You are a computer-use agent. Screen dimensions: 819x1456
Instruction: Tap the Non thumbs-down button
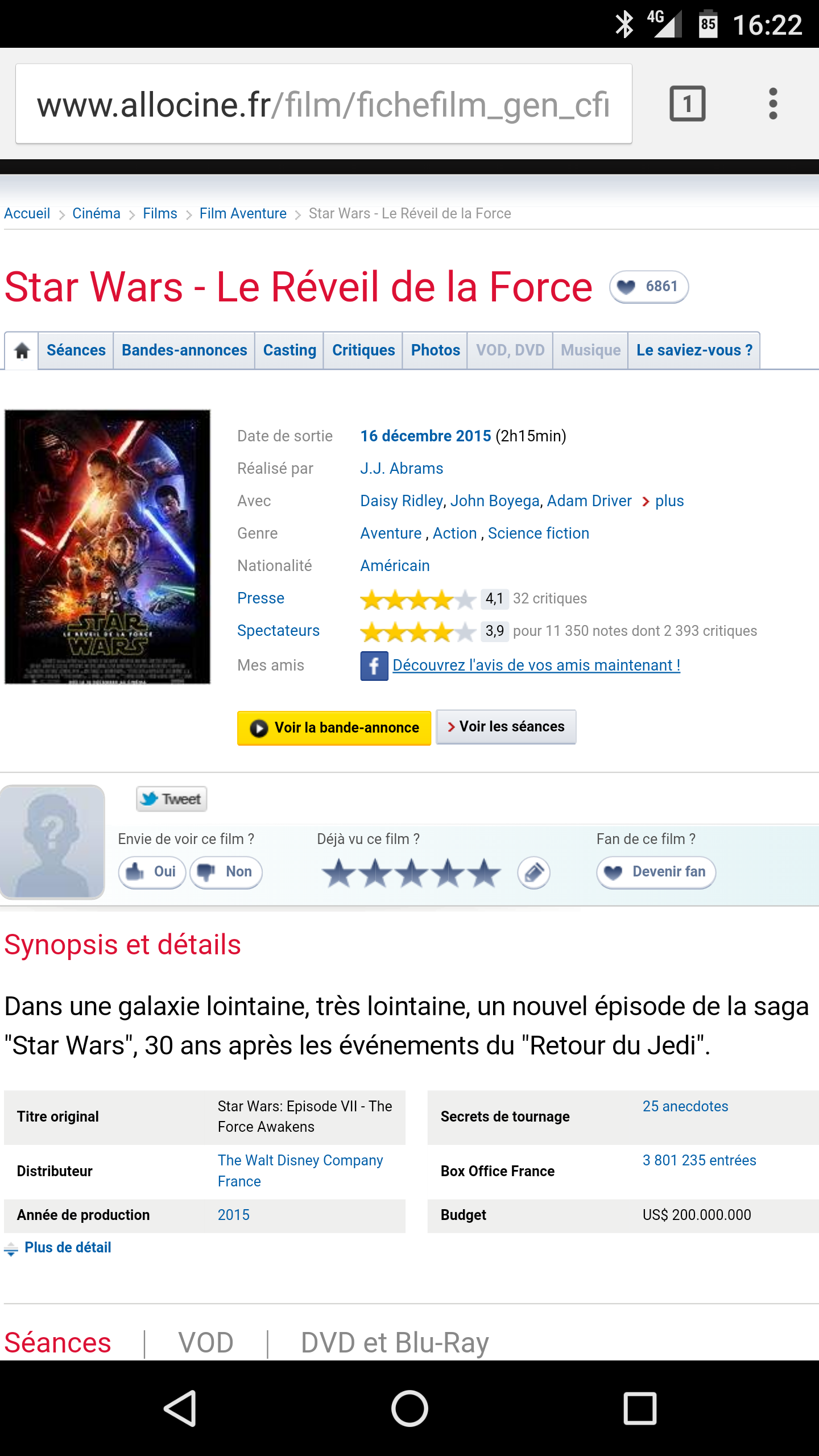[x=226, y=872]
